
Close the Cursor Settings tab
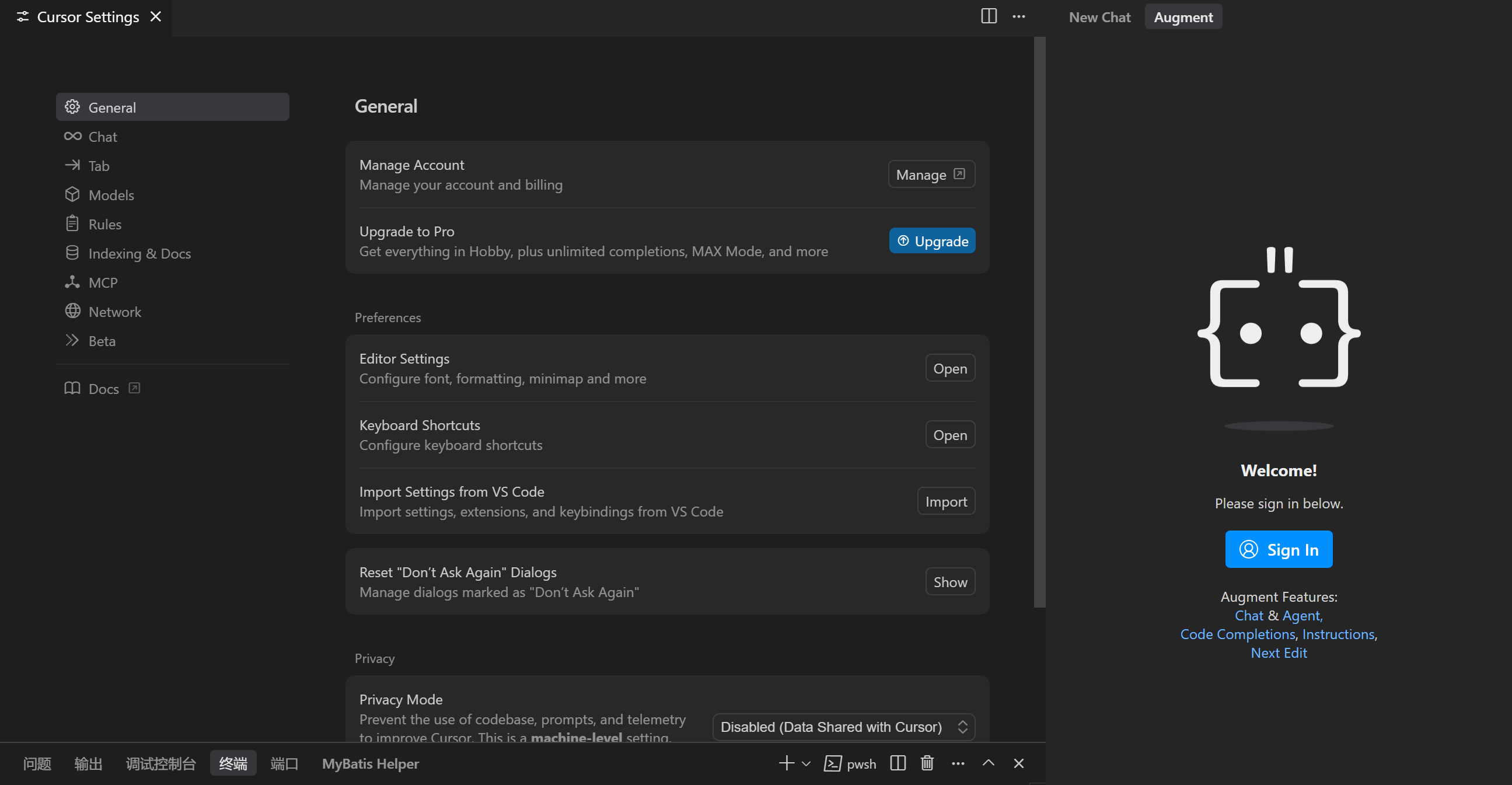[156, 16]
